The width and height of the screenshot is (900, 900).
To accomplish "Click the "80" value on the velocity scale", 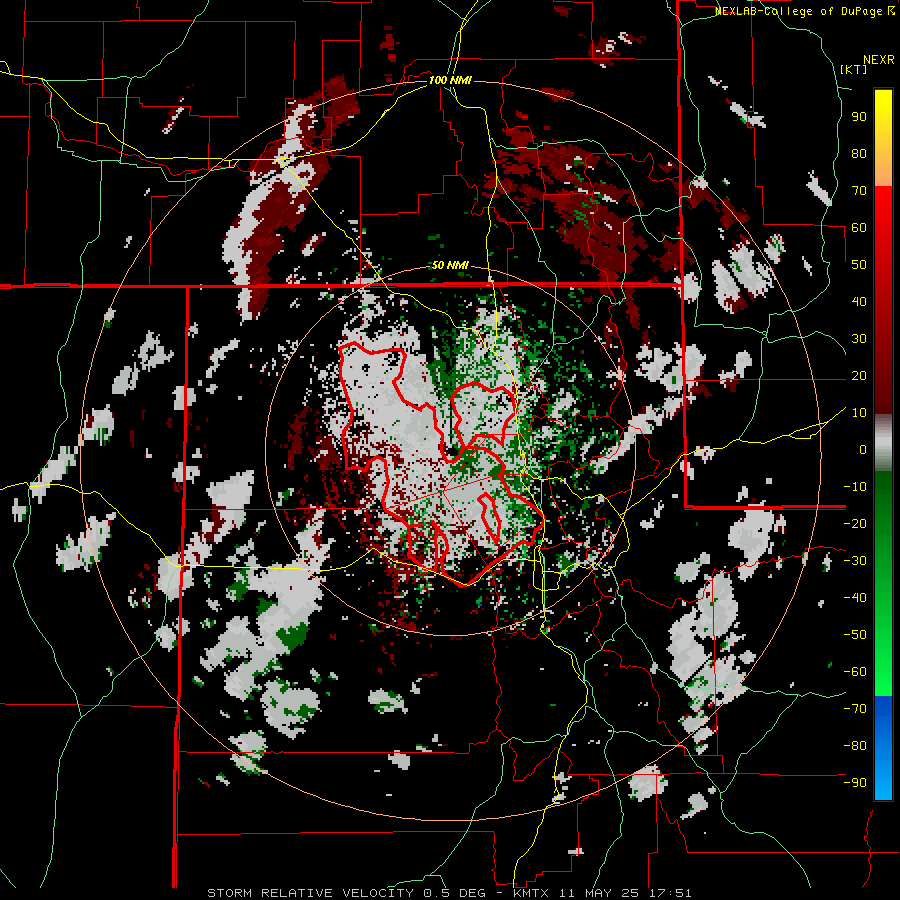I will (859, 154).
